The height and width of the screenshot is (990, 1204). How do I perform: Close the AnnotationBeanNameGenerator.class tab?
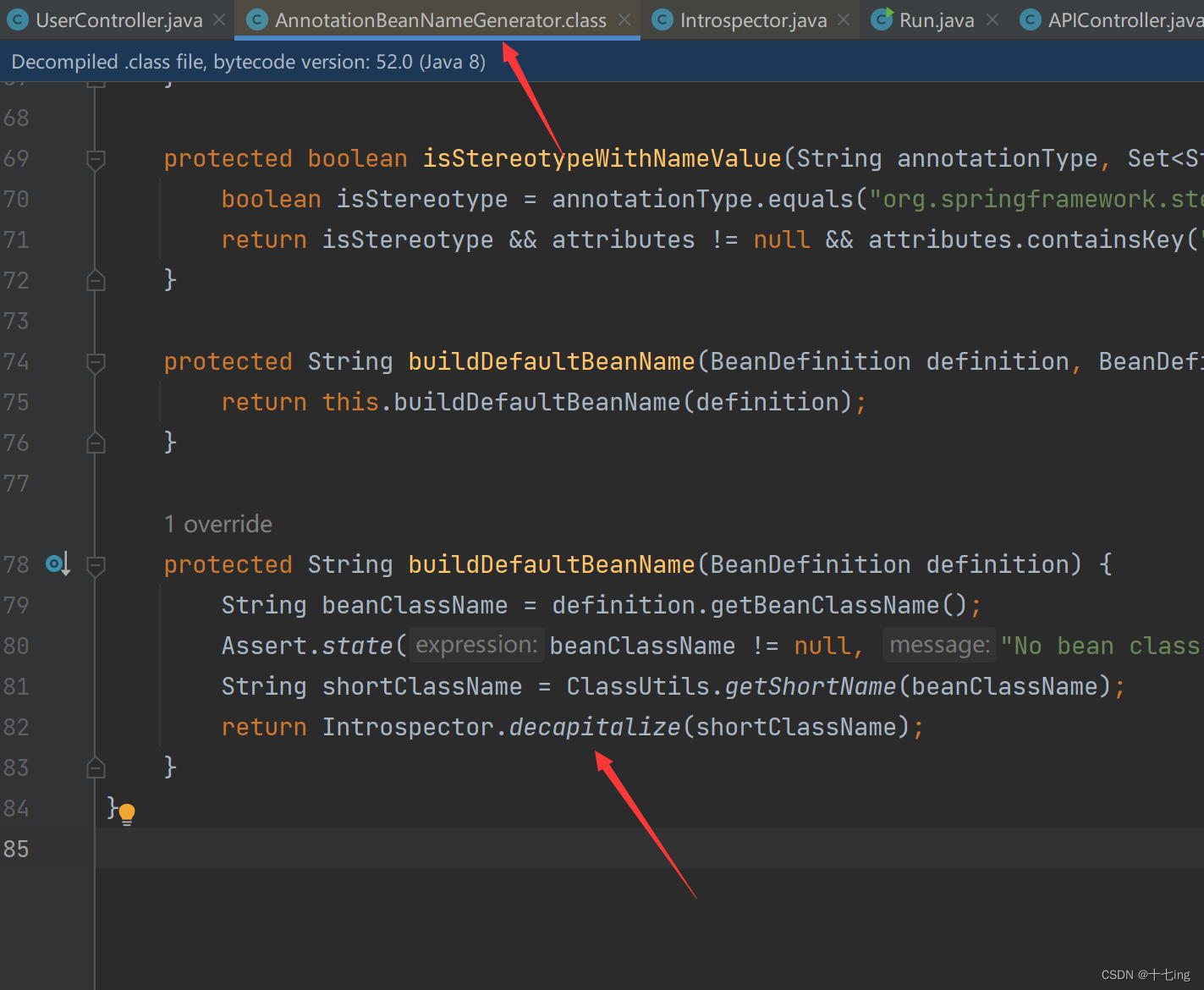pyautogui.click(x=624, y=19)
